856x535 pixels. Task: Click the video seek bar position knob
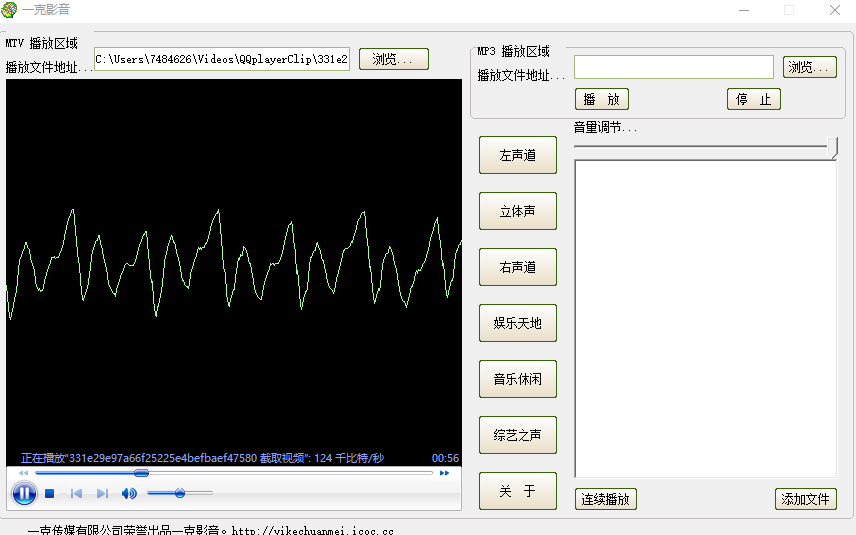[141, 473]
